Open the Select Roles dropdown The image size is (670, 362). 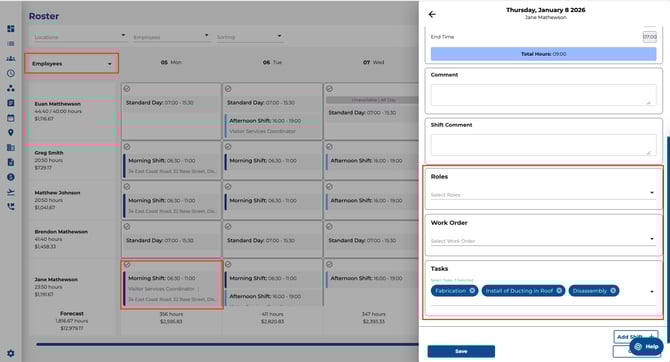pos(543,194)
